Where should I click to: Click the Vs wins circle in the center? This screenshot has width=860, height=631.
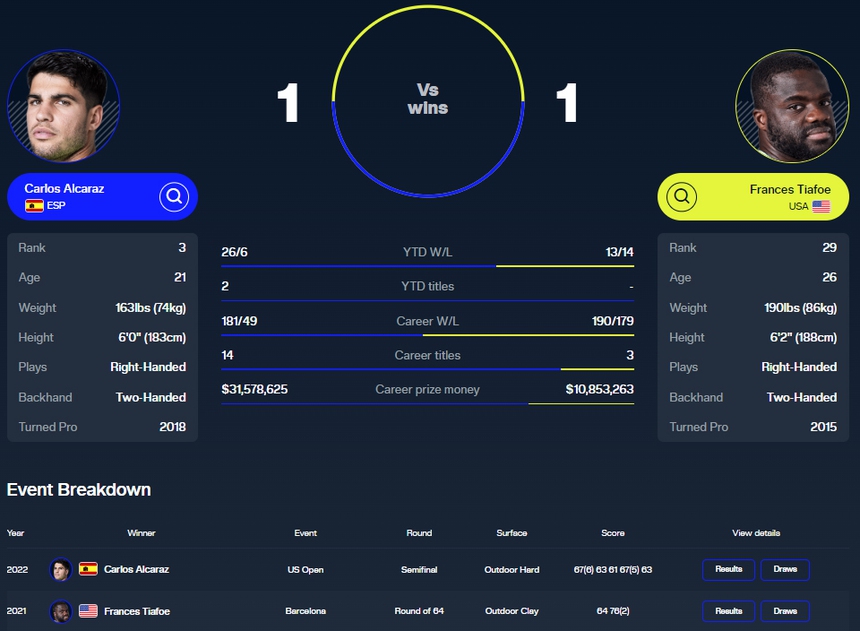428,99
